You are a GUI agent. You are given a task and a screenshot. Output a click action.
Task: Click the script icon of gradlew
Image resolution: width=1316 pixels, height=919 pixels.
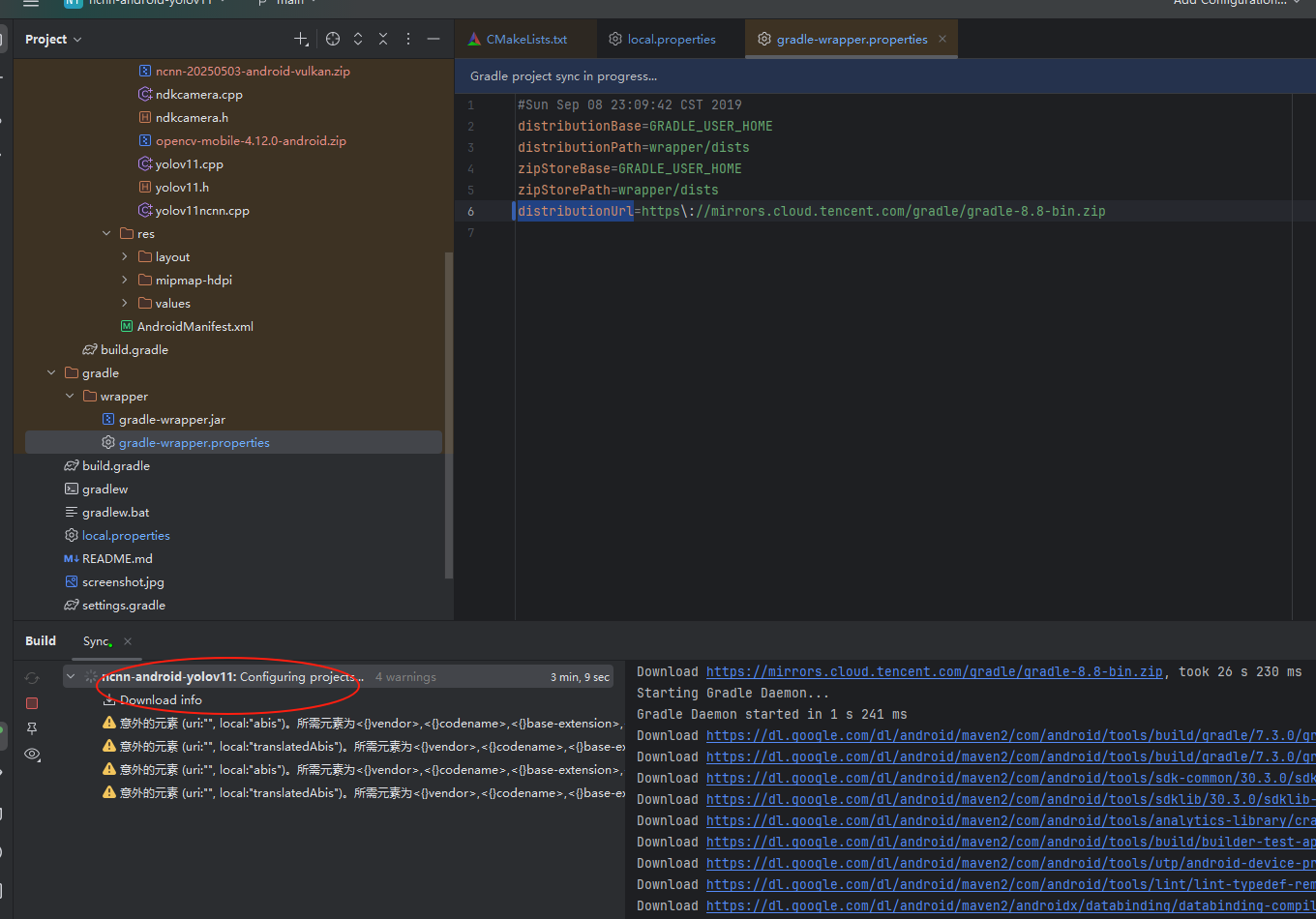pyautogui.click(x=71, y=489)
